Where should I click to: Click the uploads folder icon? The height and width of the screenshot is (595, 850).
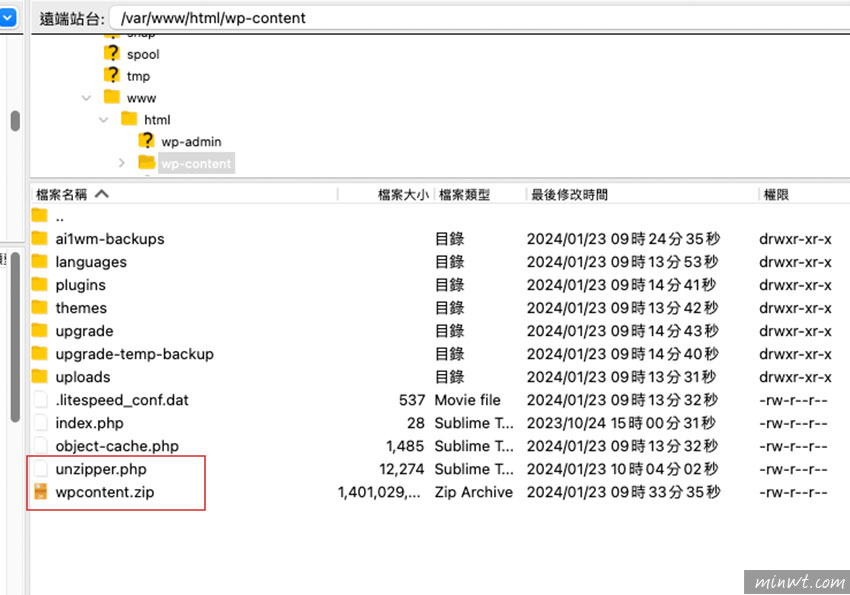point(40,377)
